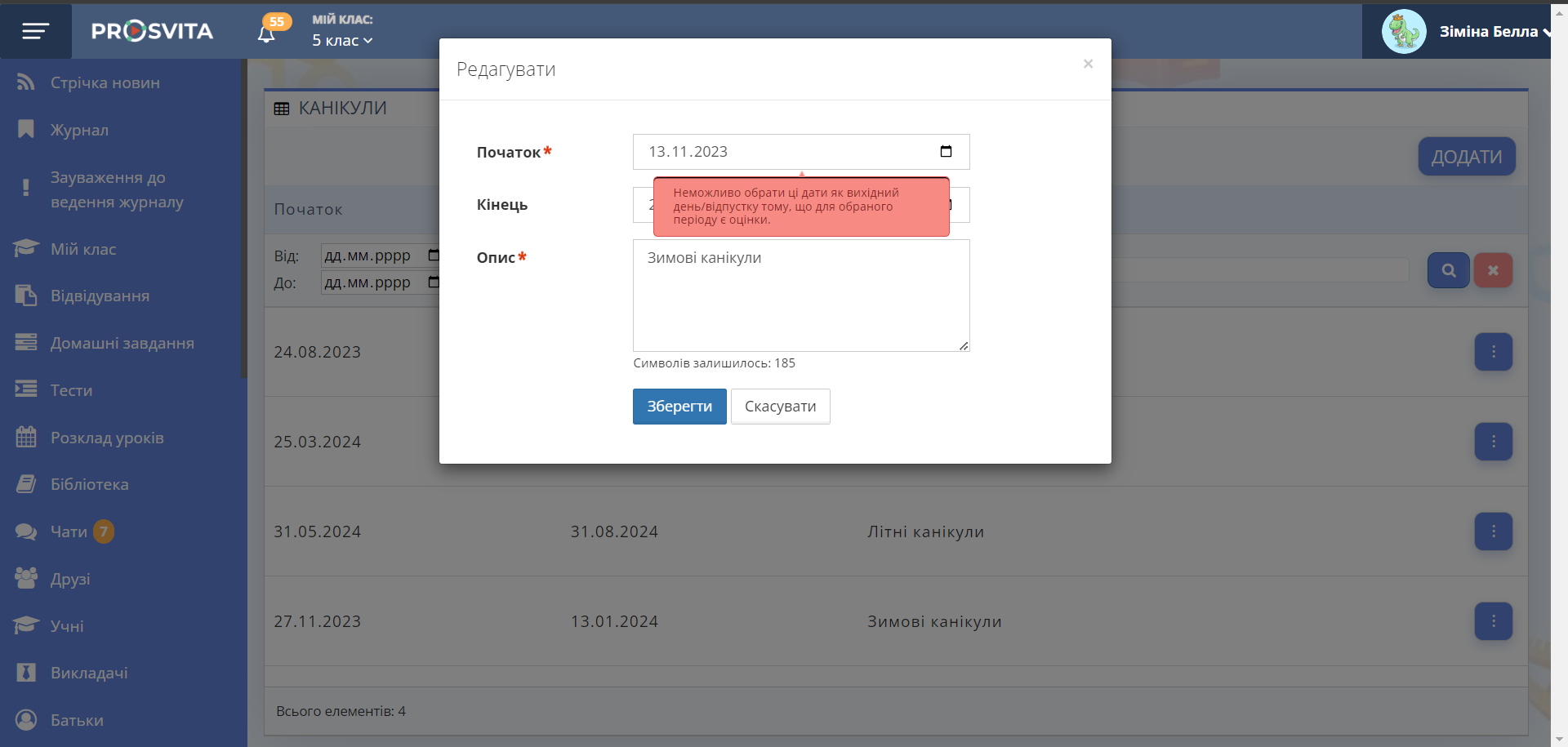The height and width of the screenshot is (747, 1568).
Task: Open Чати in the sidebar
Action: coord(69,531)
